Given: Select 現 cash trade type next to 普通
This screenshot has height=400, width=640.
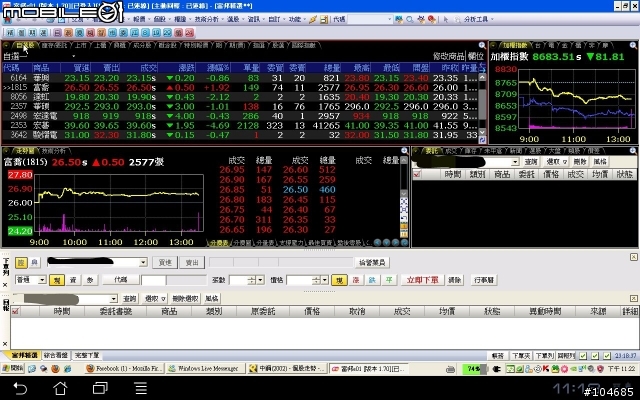Looking at the screenshot, I should pyautogui.click(x=57, y=280).
